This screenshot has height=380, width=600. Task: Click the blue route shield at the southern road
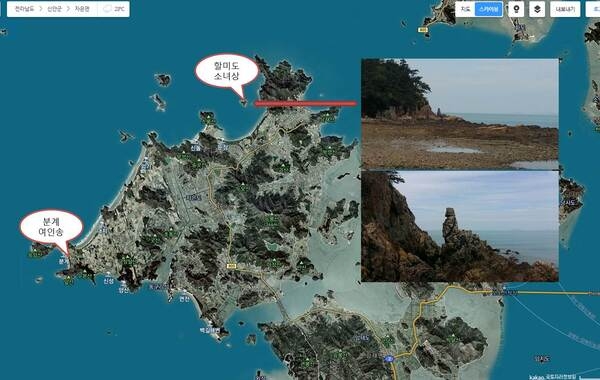click(389, 359)
